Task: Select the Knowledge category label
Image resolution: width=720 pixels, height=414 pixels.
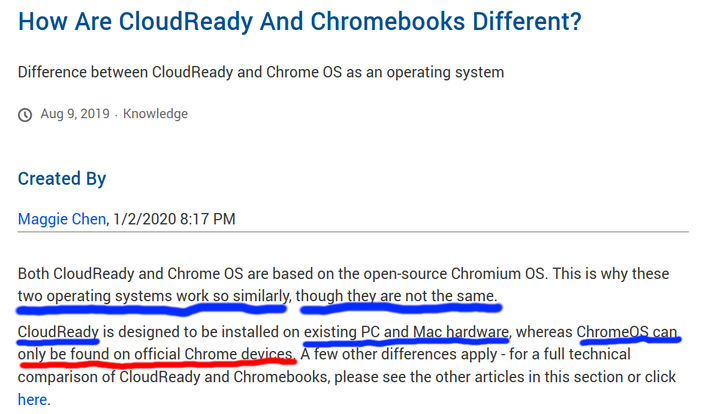Action: click(155, 114)
